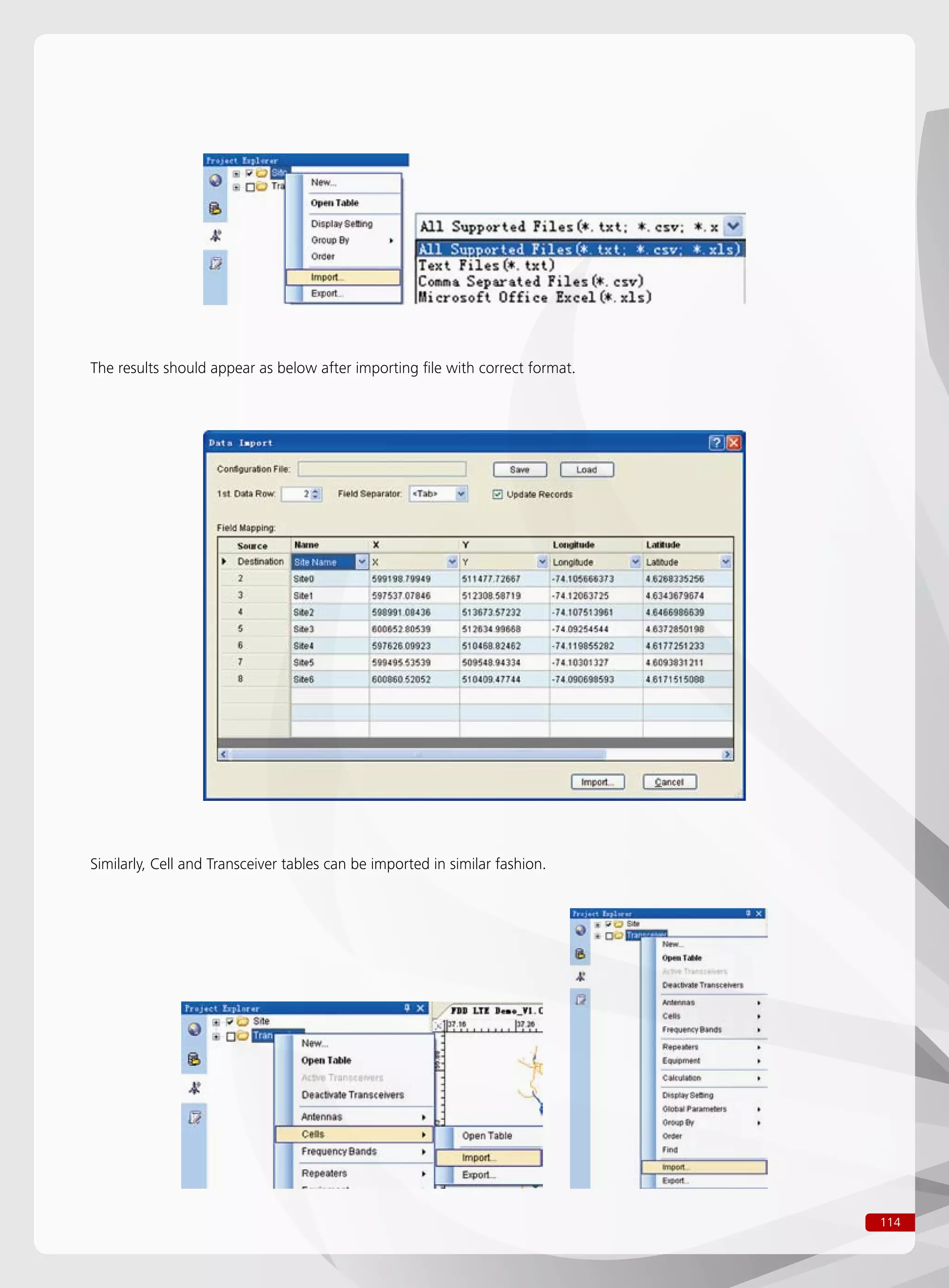
Task: Expand the Site node in top Project Explorer
Action: click(x=236, y=173)
